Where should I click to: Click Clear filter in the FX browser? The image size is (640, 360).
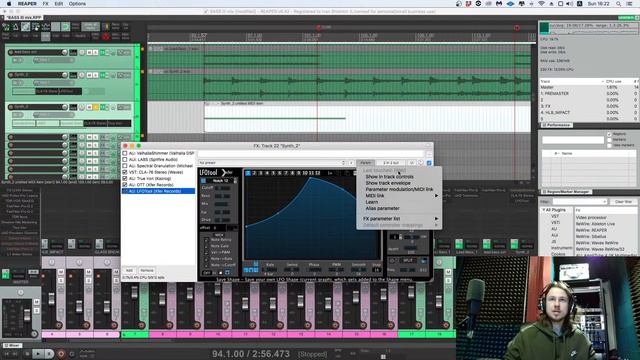tap(623, 202)
